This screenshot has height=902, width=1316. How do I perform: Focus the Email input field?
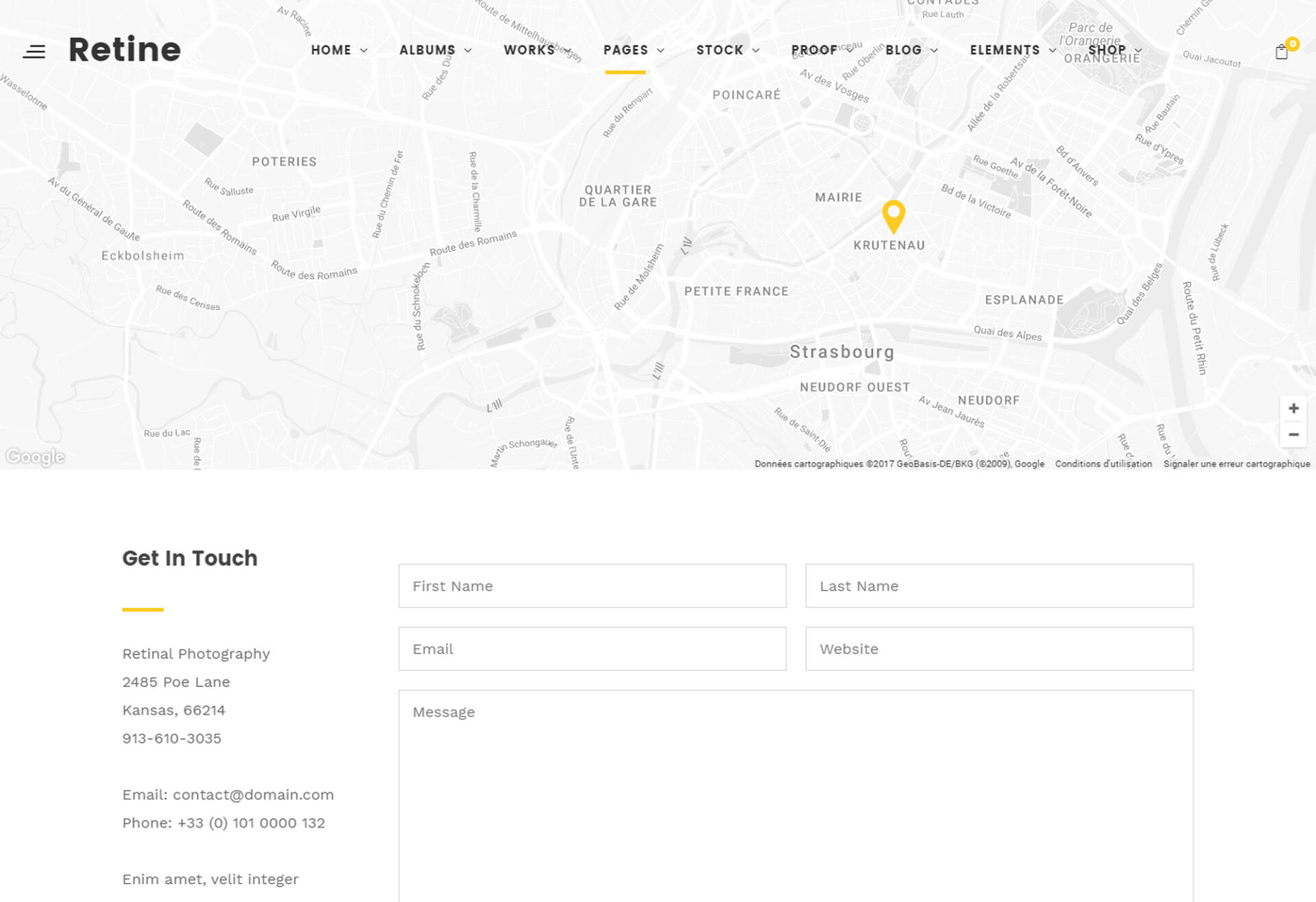pos(592,649)
